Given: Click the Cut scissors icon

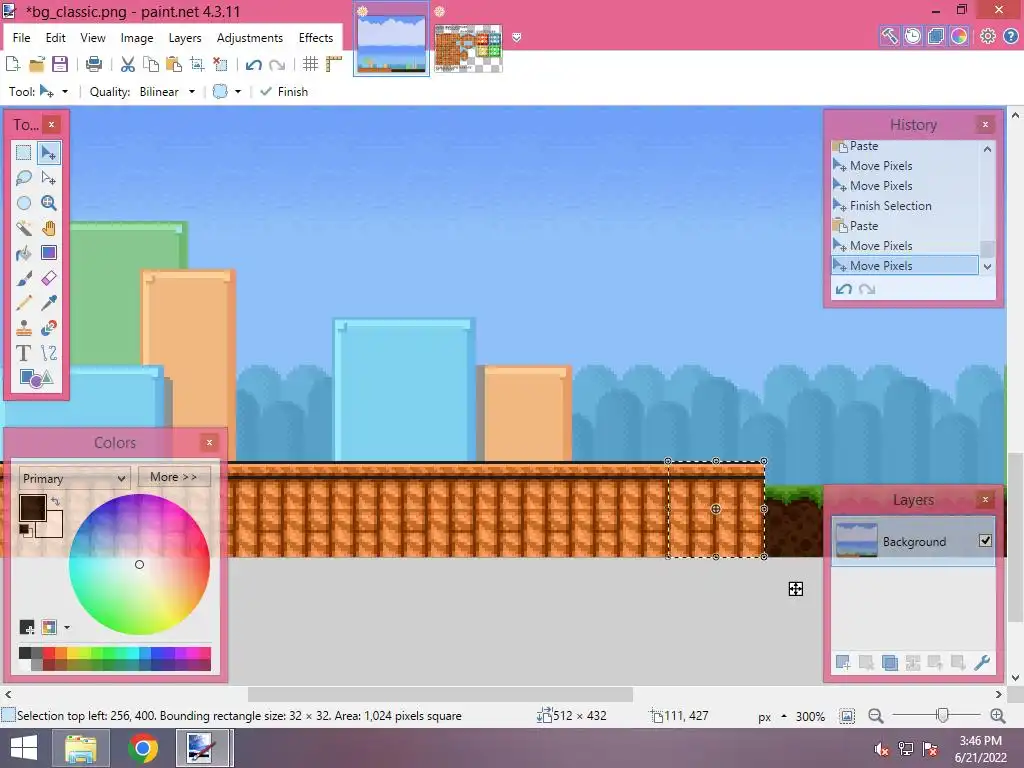Looking at the screenshot, I should 128,64.
